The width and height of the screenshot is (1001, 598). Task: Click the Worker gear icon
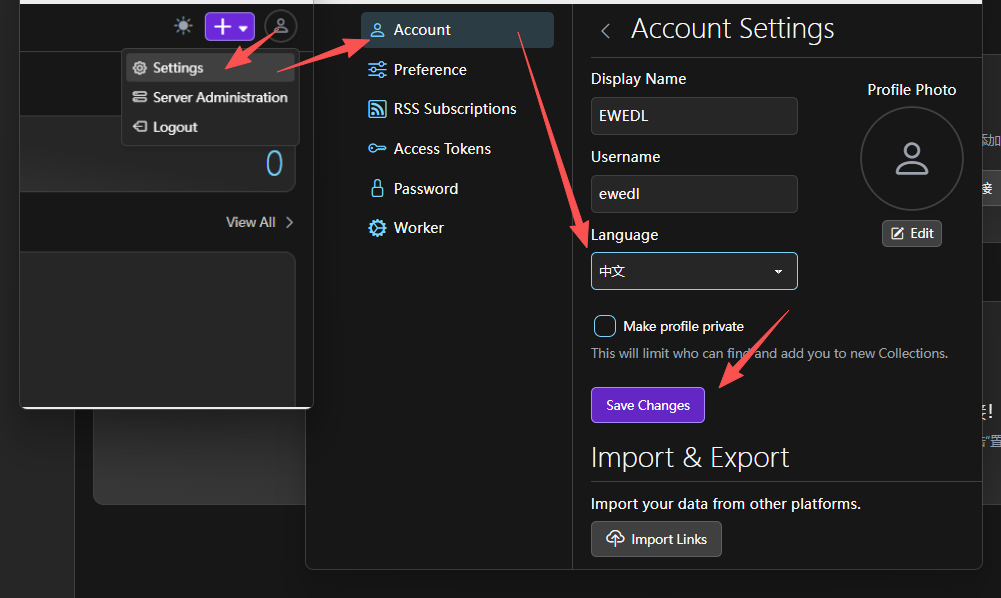coord(377,228)
